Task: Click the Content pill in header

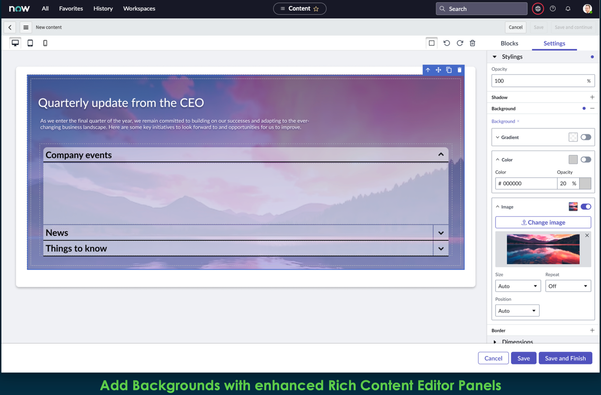Action: click(x=300, y=8)
